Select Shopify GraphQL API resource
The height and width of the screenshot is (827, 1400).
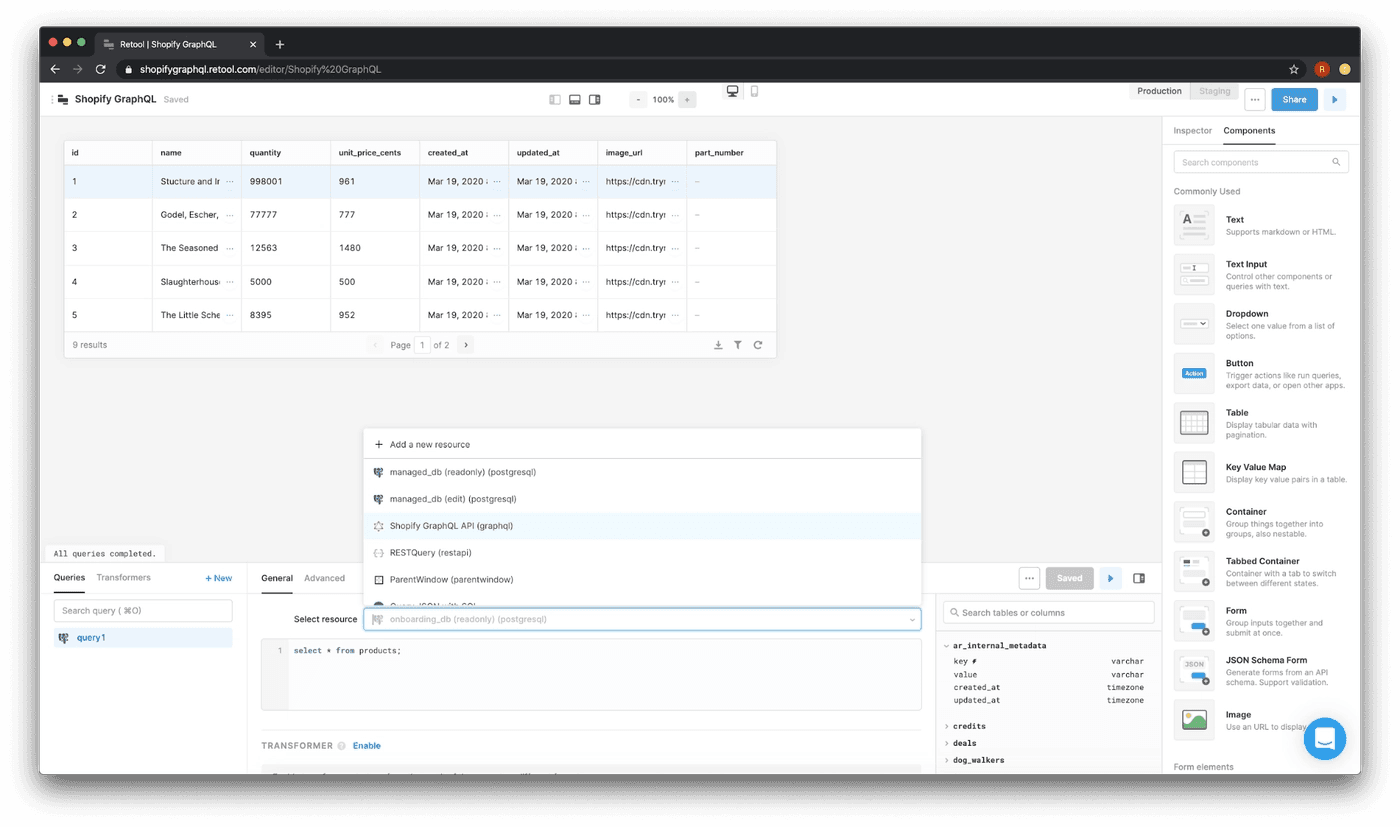coord(451,526)
